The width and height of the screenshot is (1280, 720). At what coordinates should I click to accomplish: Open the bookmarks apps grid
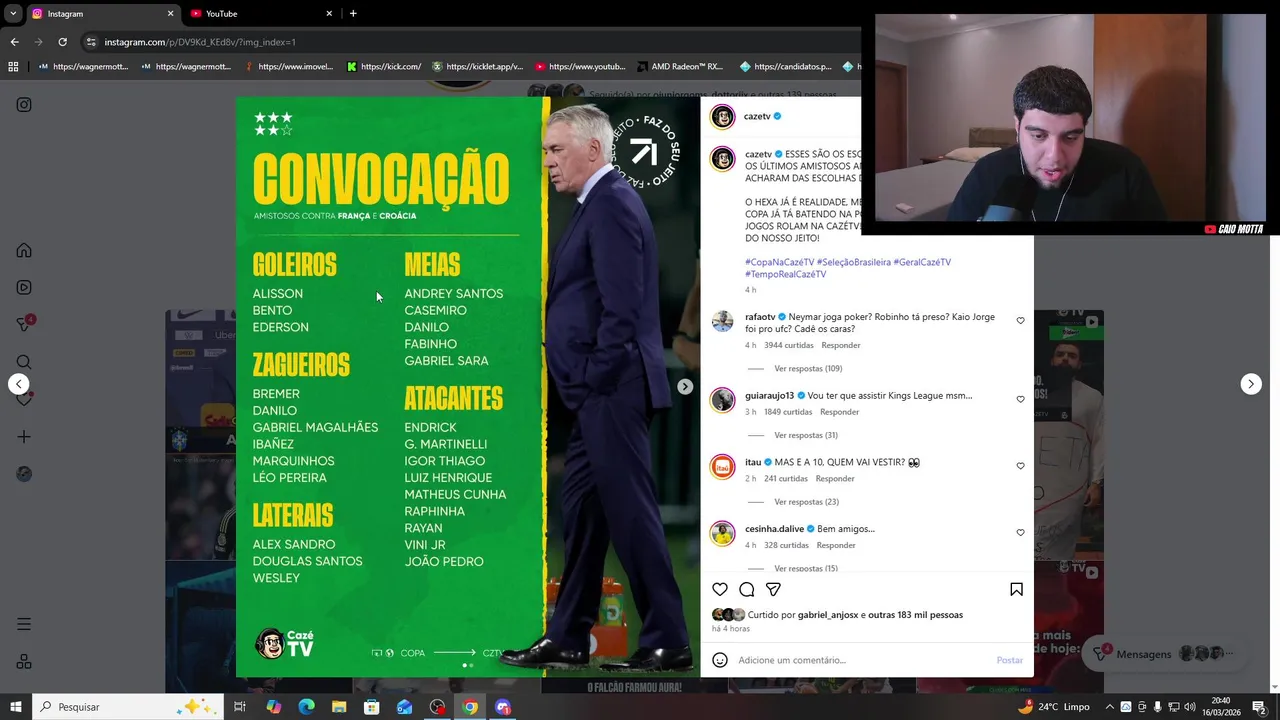(x=13, y=67)
